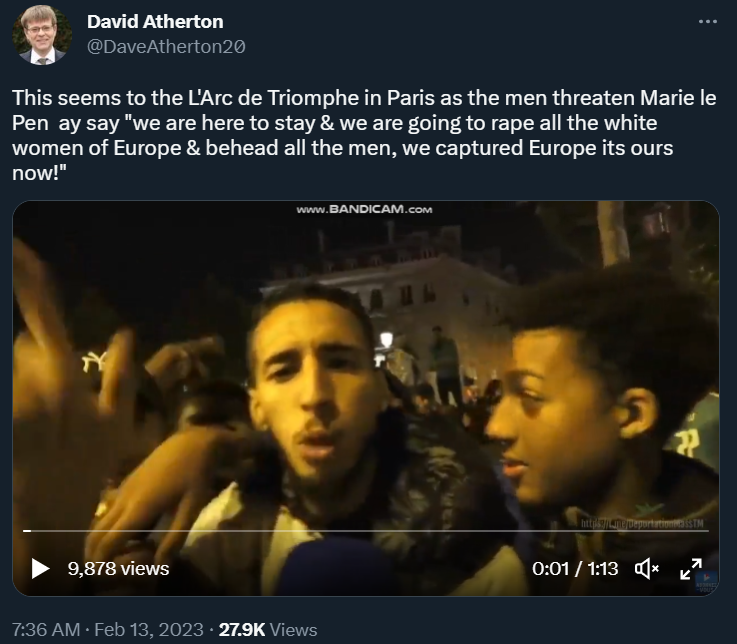This screenshot has height=644, width=737.
Task: Click the BANDICAM watermark on the video
Action: coord(364,210)
